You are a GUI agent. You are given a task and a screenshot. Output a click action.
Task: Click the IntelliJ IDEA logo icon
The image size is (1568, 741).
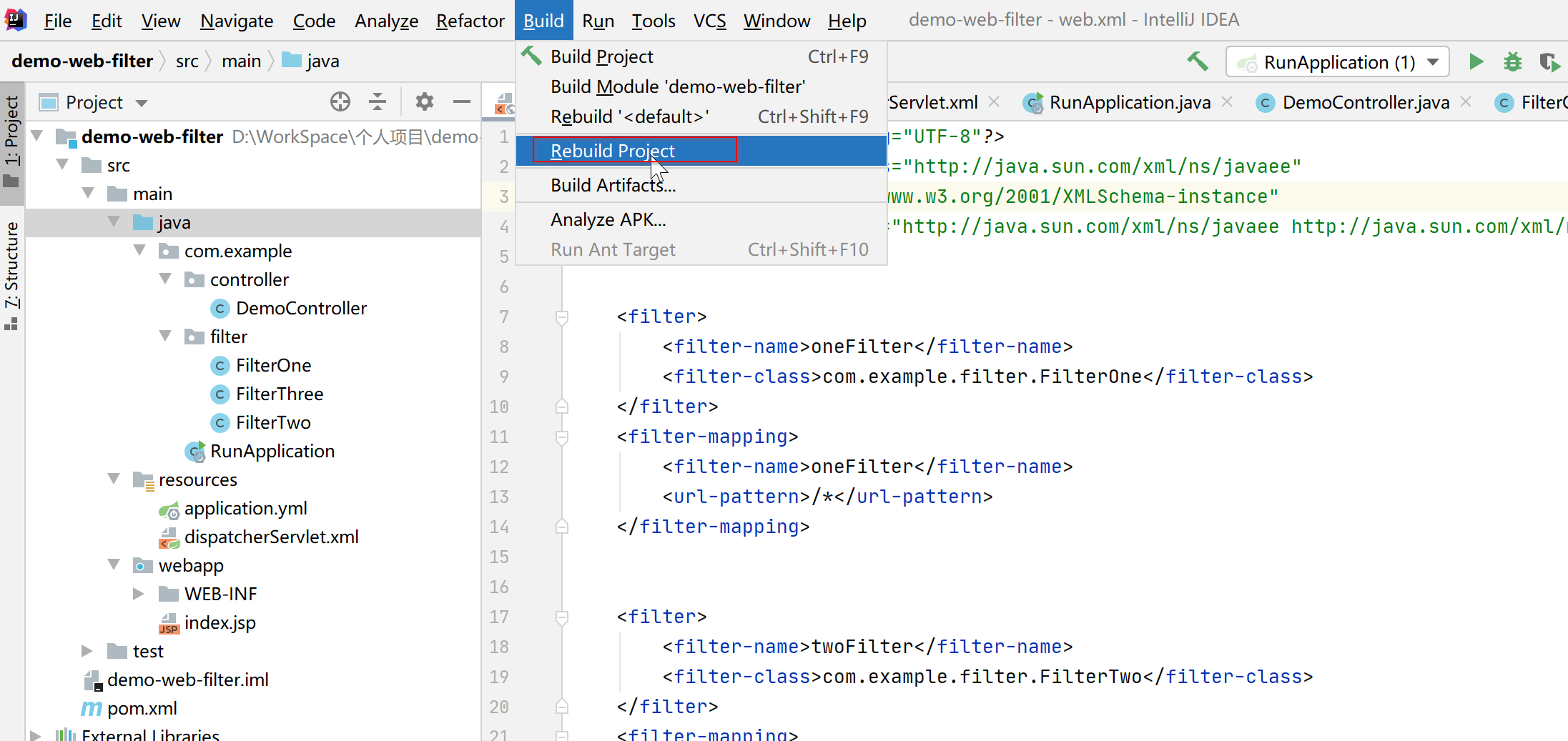(15, 19)
